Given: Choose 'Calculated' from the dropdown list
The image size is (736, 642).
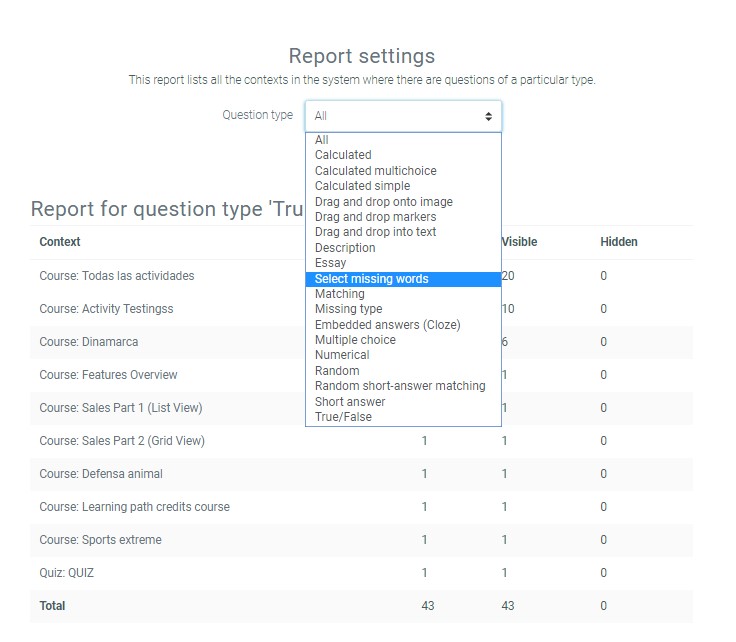Looking at the screenshot, I should tap(343, 155).
